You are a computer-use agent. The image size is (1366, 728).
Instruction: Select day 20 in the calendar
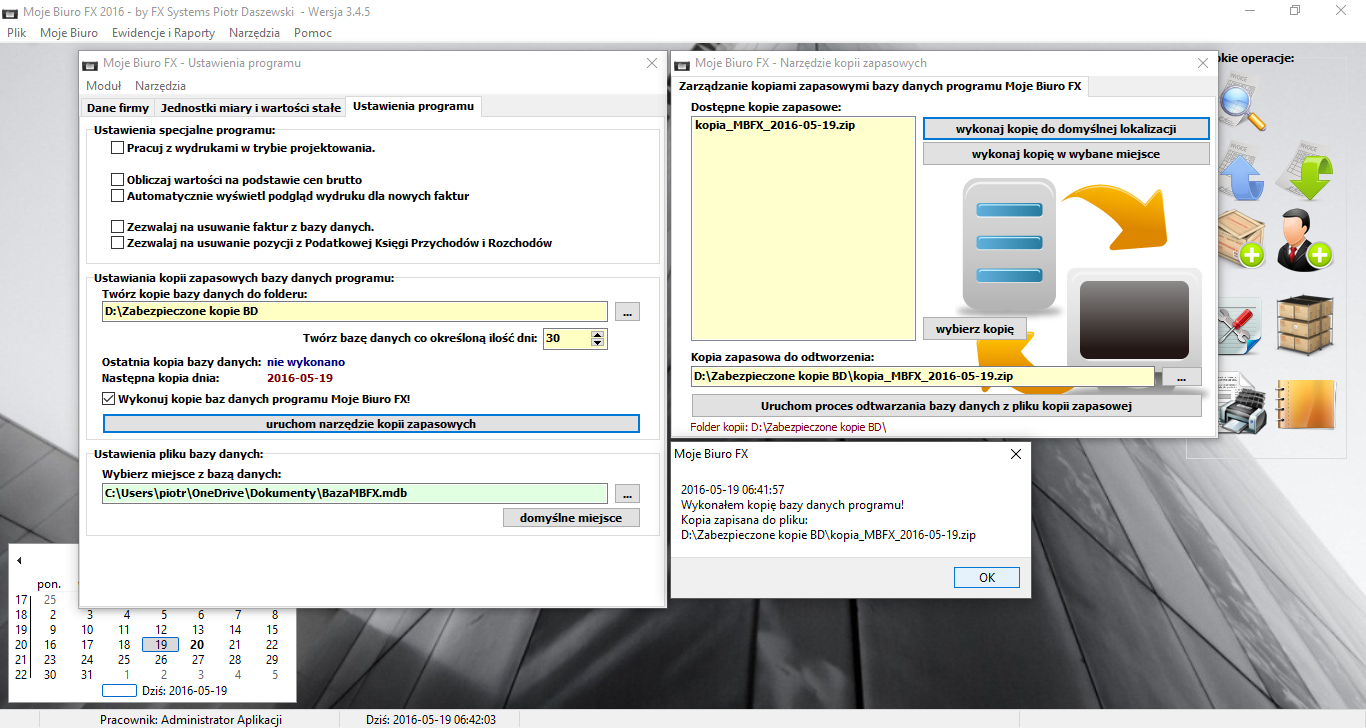(198, 645)
